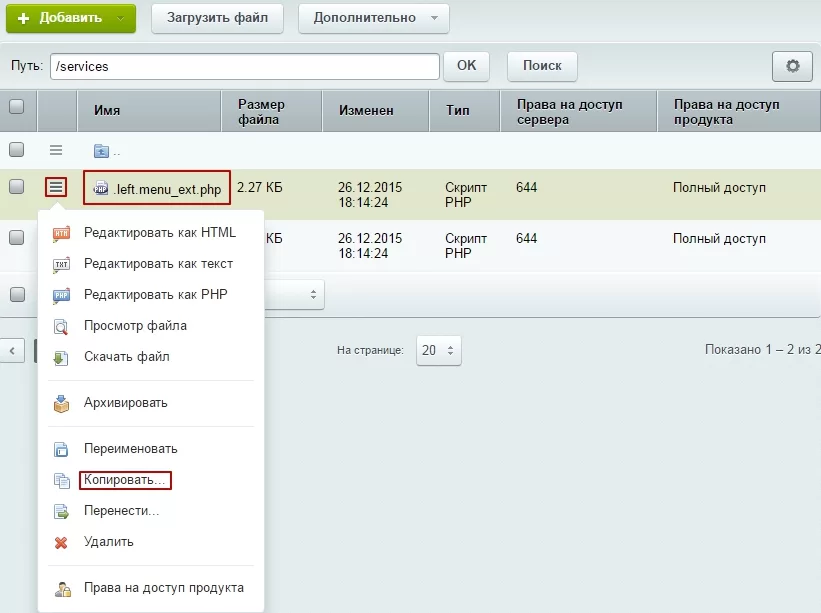Open hamburger menu for .left.menu_ext.php row
Image resolution: width=821 pixels, height=613 pixels.
pos(56,187)
